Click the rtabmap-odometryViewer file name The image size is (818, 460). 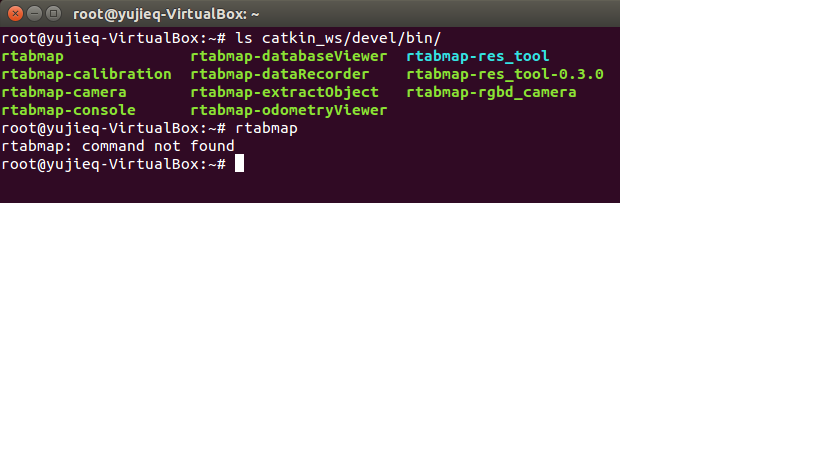pyautogui.click(x=288, y=110)
